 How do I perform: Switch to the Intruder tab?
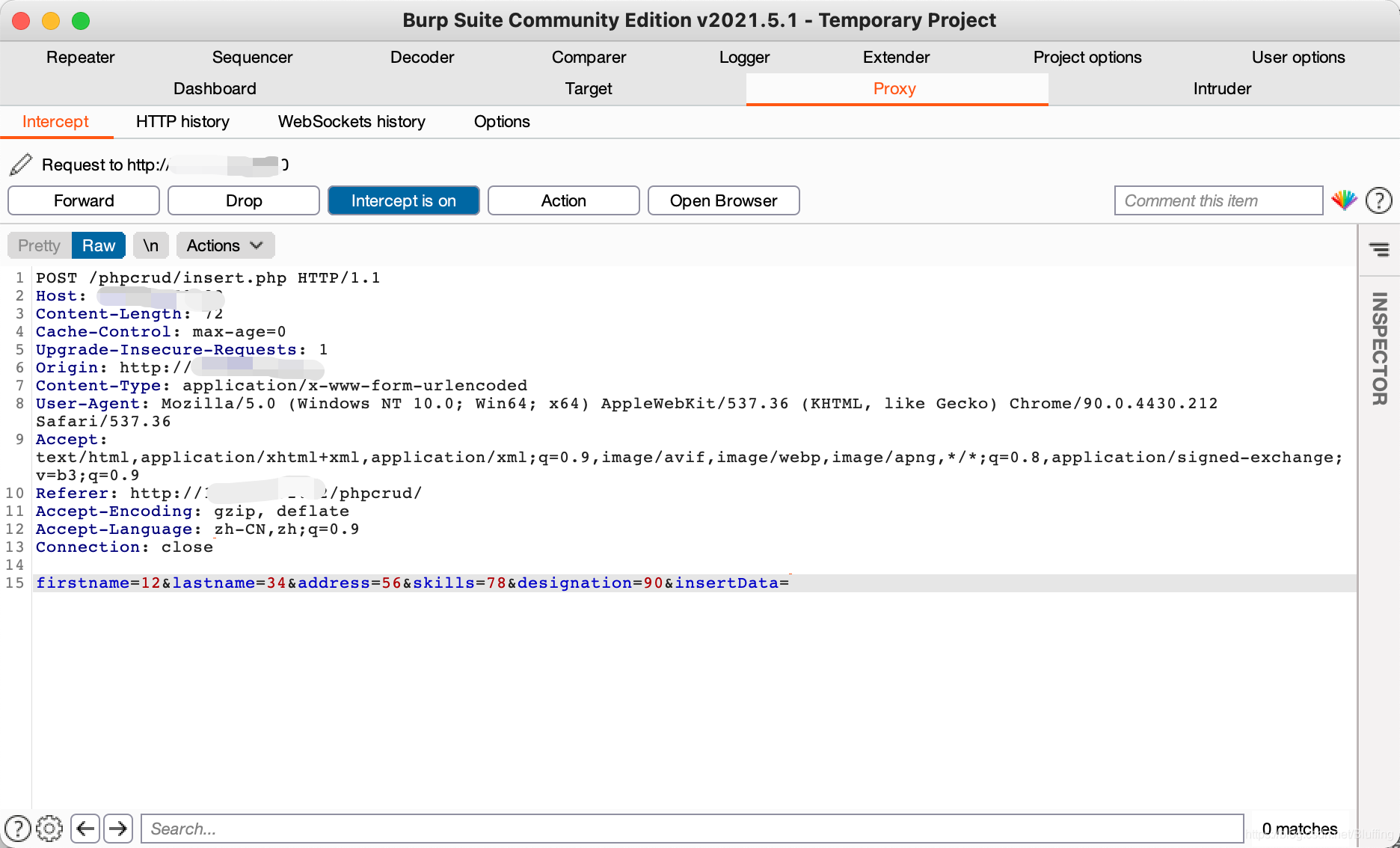click(1223, 88)
